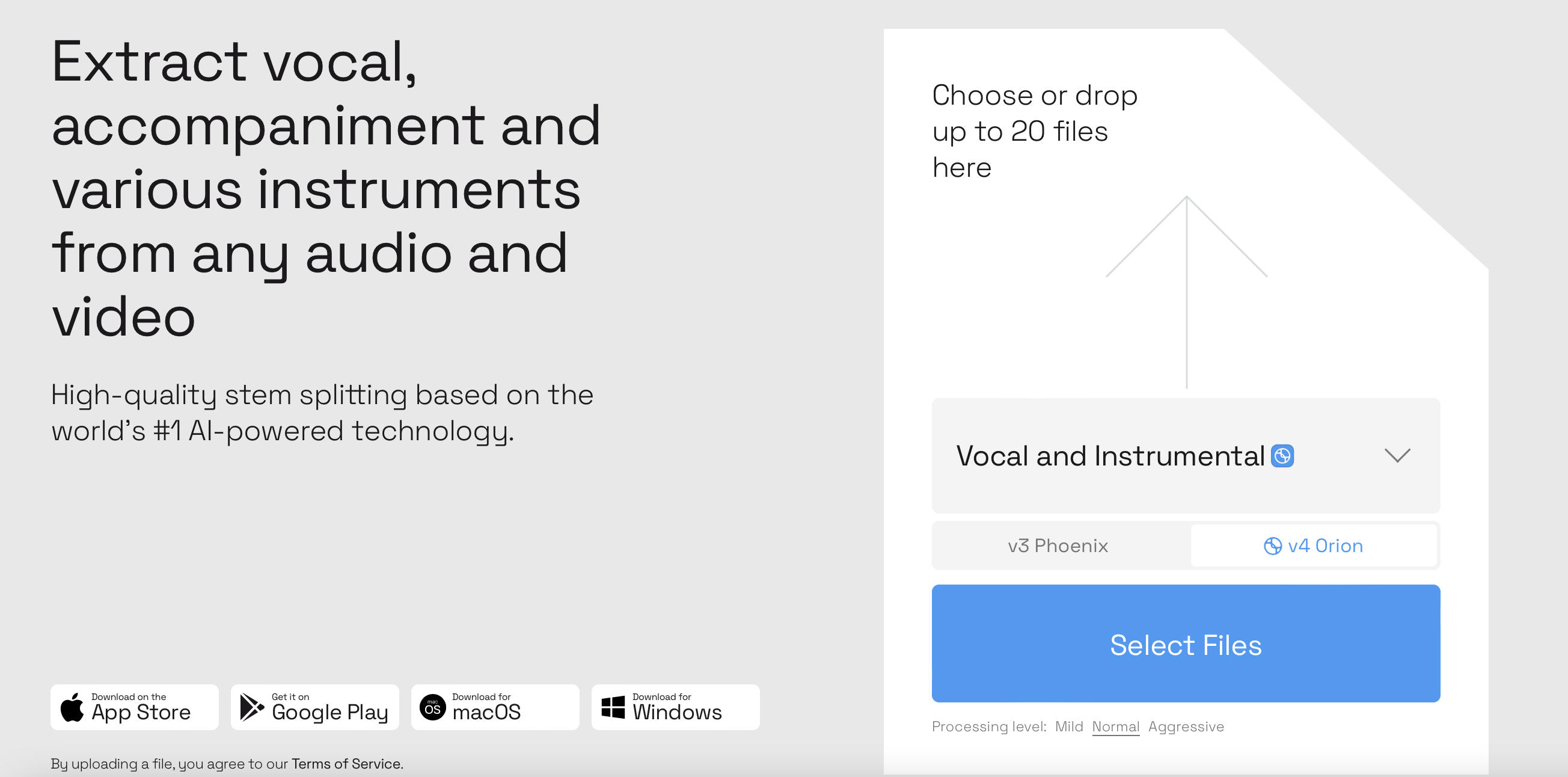Open the Terms of Service link
Screen dimensions: 1568x777
(x=346, y=764)
